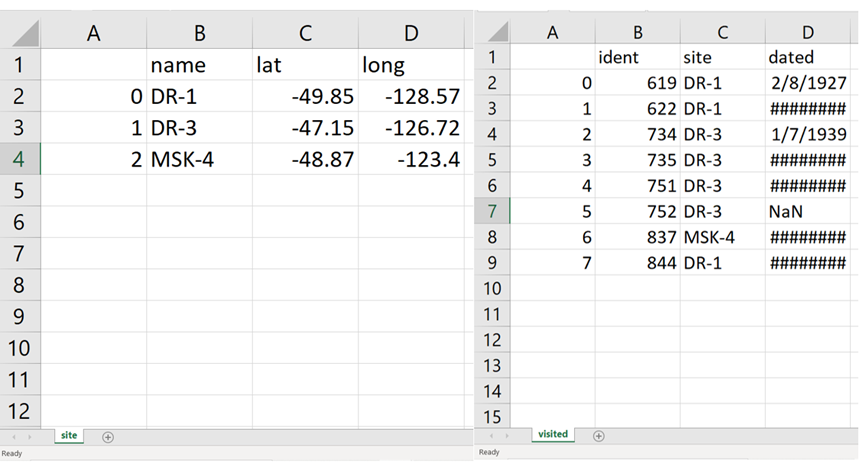Click the dated header cell
This screenshot has height=462, width=868.
(808, 57)
